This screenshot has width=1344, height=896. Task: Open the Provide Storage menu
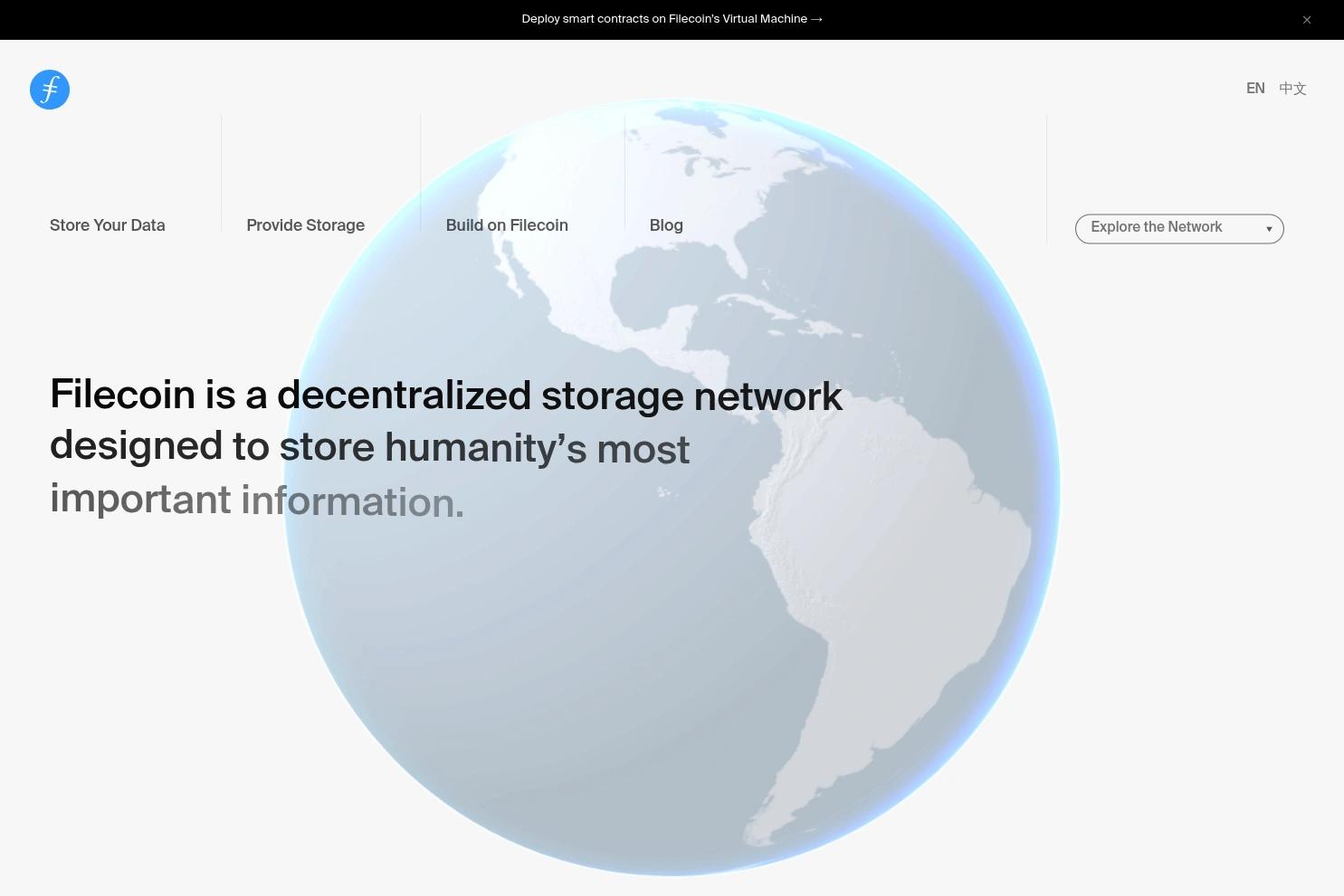click(x=306, y=226)
